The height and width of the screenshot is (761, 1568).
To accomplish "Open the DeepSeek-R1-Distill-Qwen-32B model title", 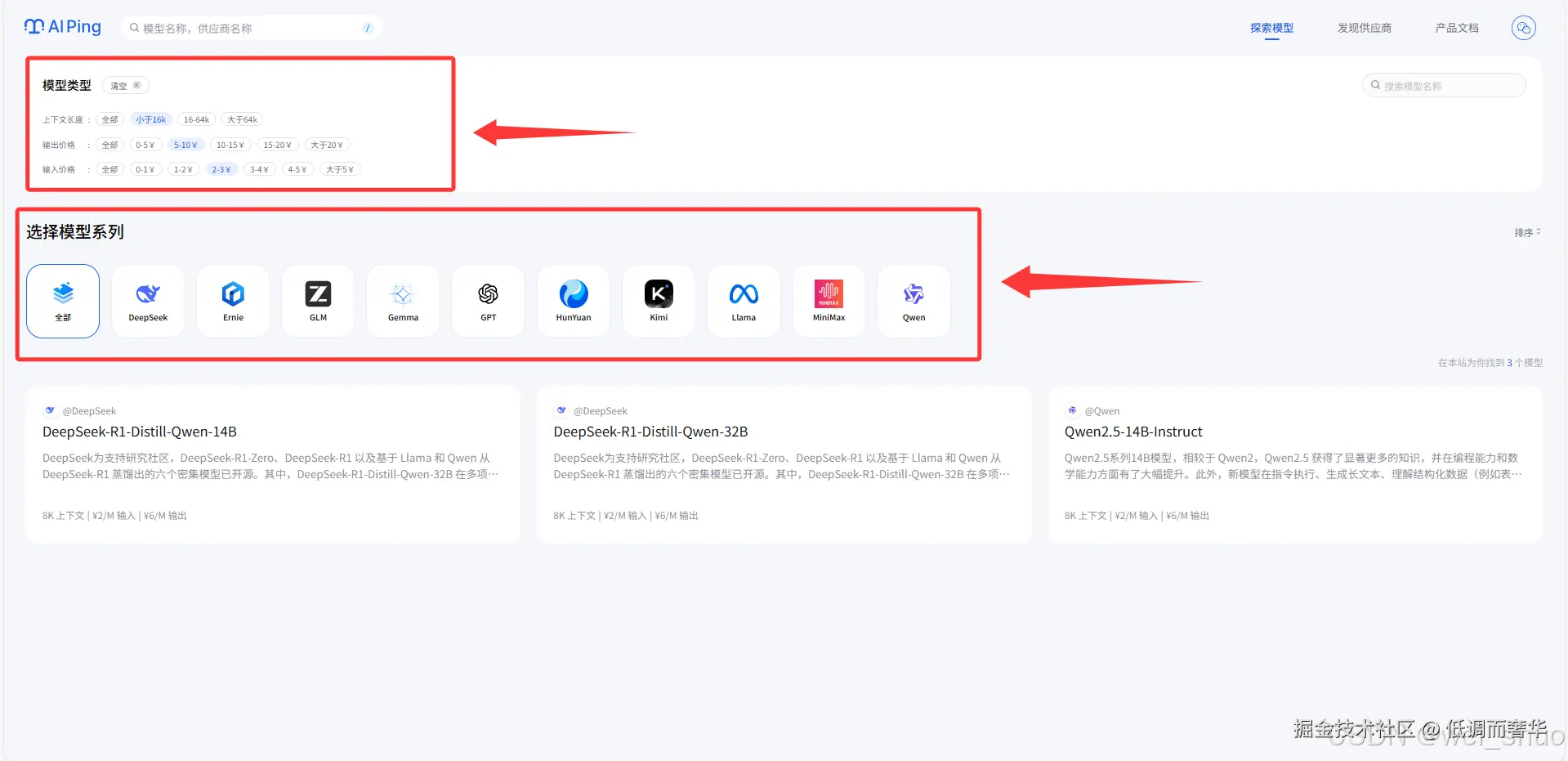I will click(x=650, y=432).
